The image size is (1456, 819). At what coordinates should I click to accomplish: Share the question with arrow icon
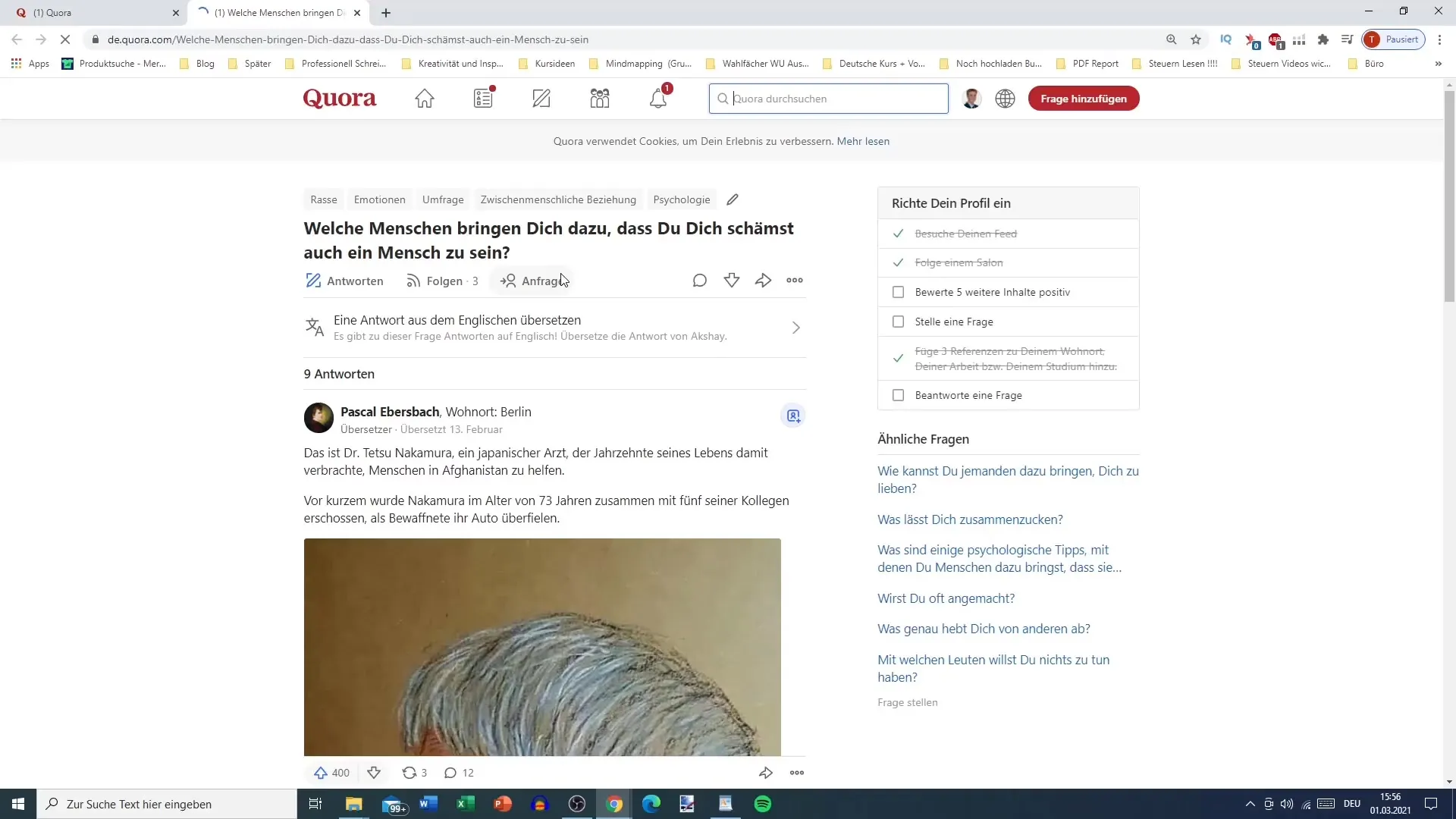coord(764,281)
